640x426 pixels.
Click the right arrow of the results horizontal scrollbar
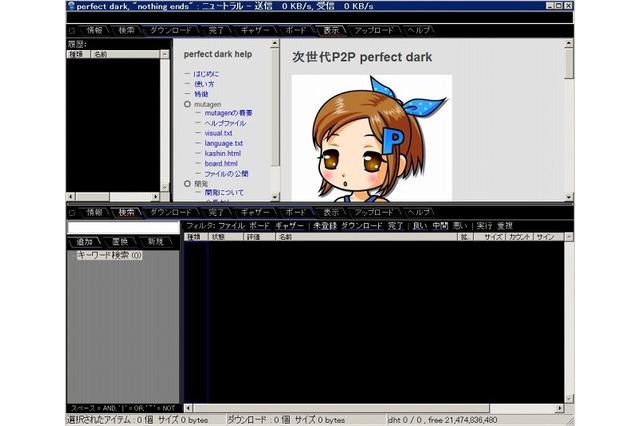tap(560, 408)
